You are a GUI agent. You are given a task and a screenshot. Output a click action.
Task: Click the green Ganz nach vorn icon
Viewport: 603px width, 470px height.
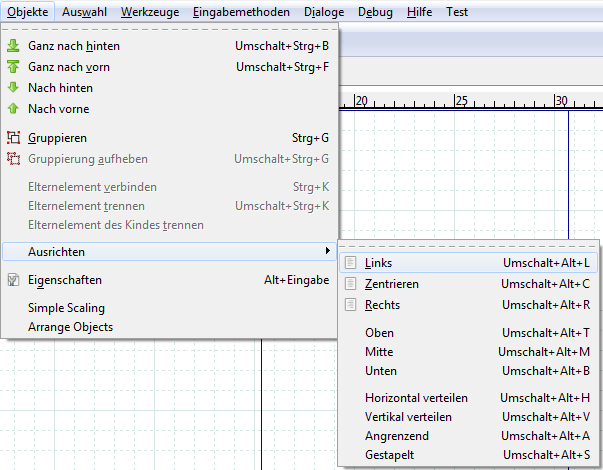(x=14, y=67)
